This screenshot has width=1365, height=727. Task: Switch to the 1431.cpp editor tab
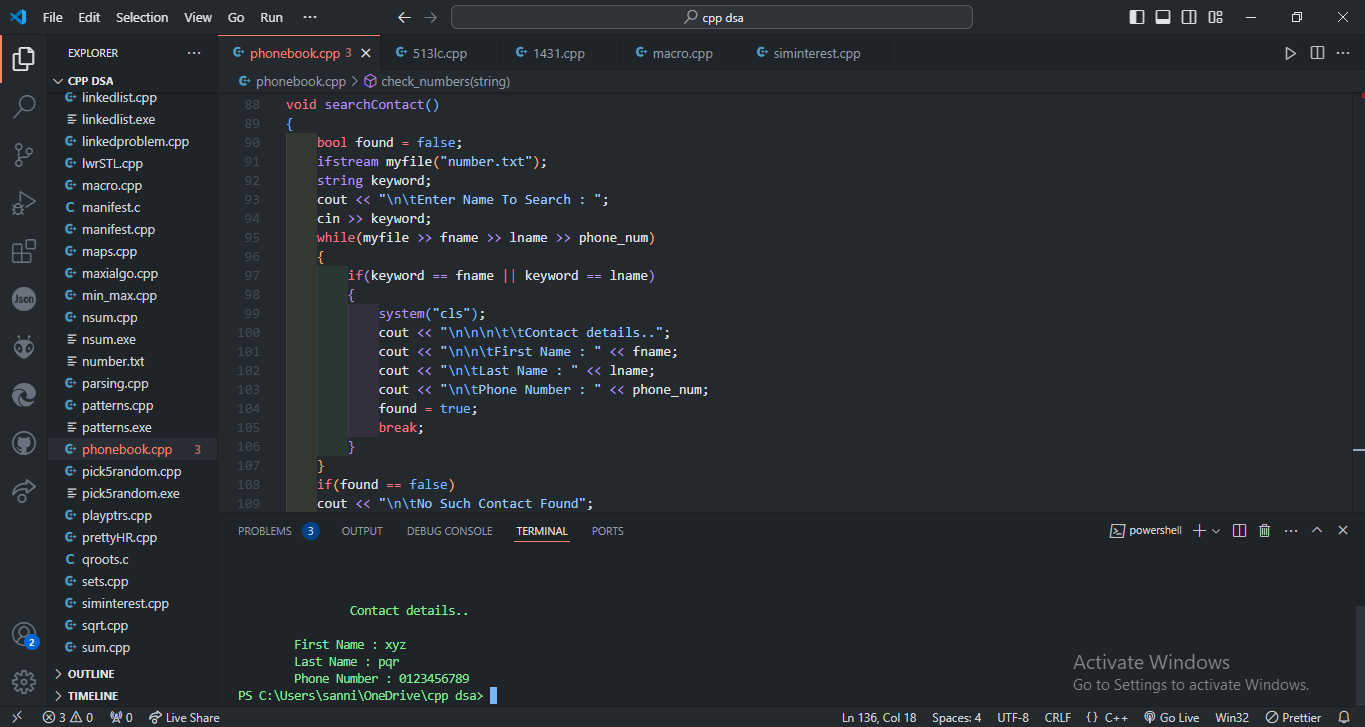559,53
